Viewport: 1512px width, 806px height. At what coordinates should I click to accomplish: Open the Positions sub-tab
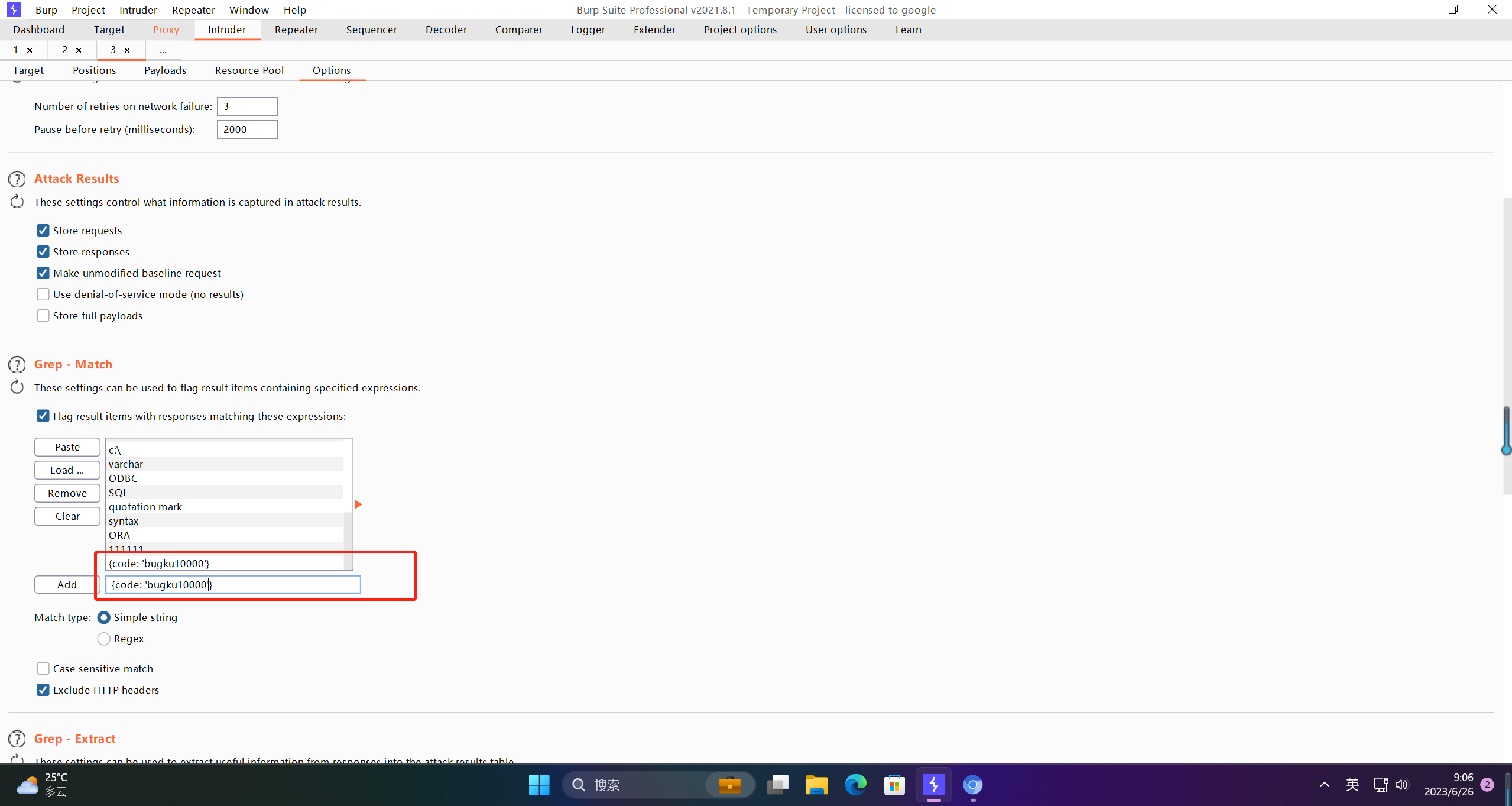pyautogui.click(x=94, y=70)
